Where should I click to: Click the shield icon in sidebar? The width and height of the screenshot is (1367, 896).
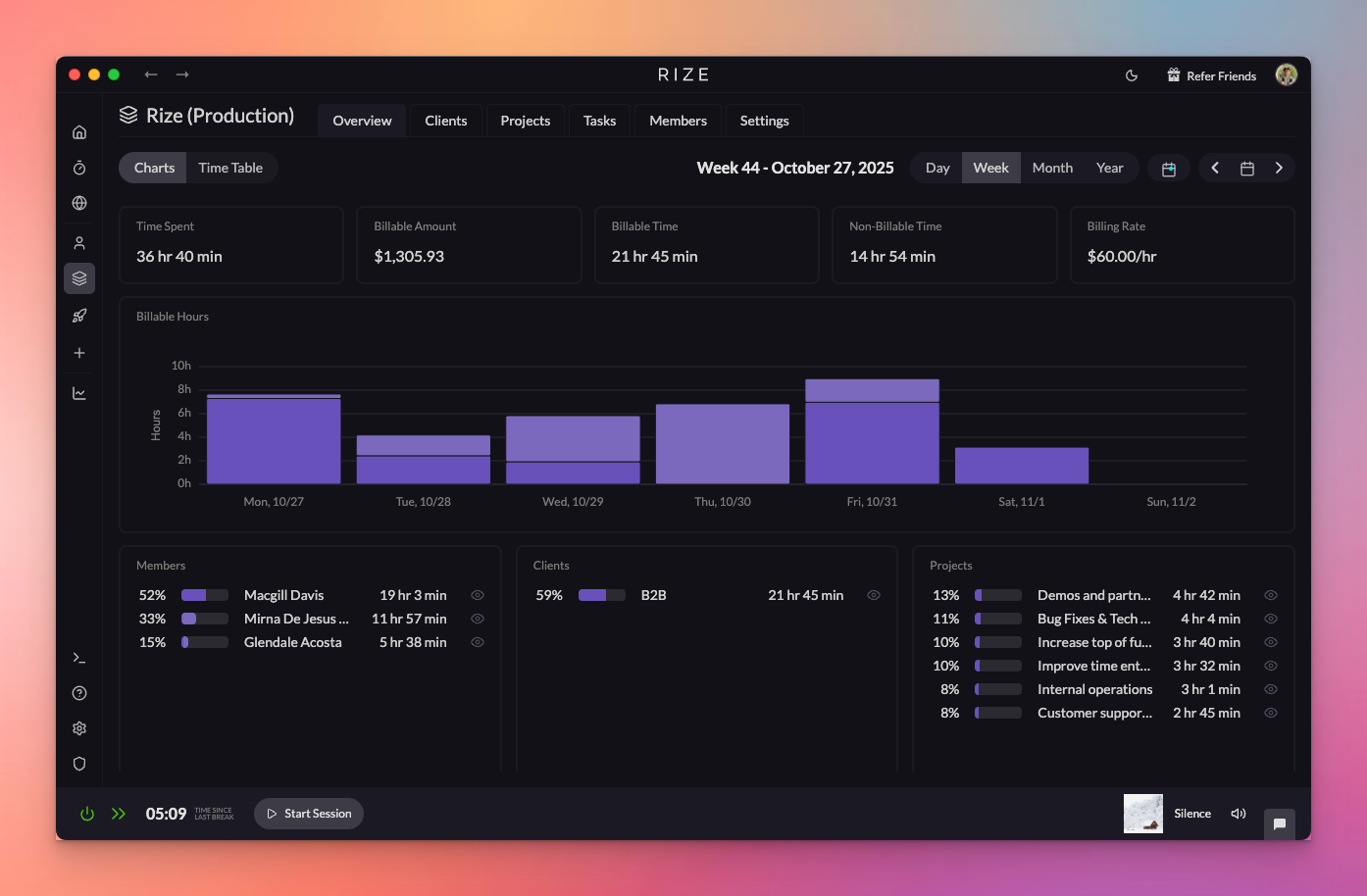(79, 764)
